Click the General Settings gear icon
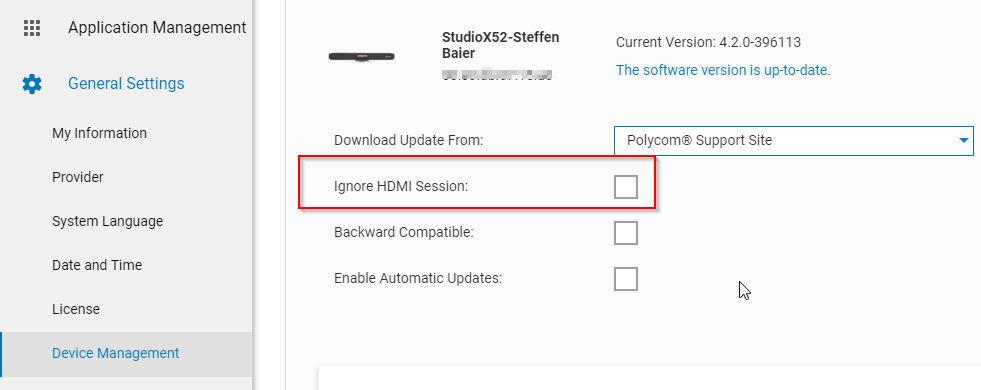Image resolution: width=981 pixels, height=390 pixels. coord(32,84)
